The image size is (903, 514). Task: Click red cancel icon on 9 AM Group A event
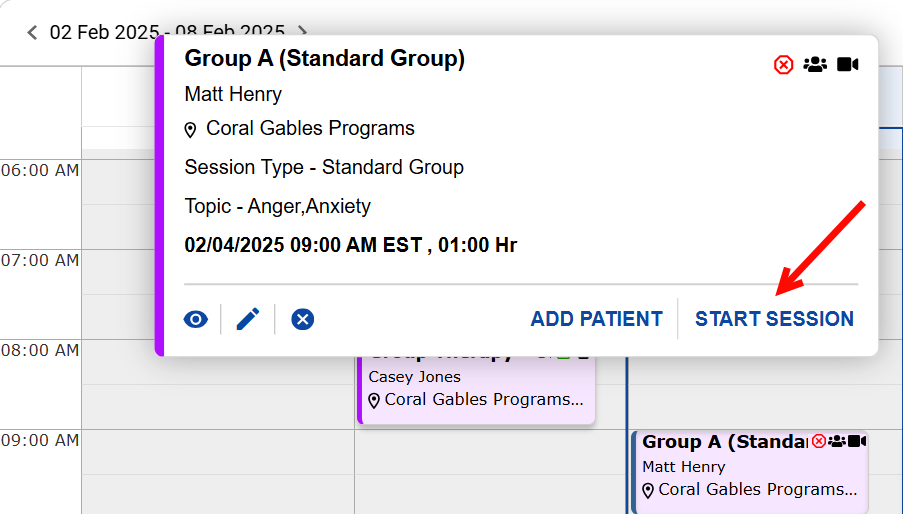click(819, 441)
